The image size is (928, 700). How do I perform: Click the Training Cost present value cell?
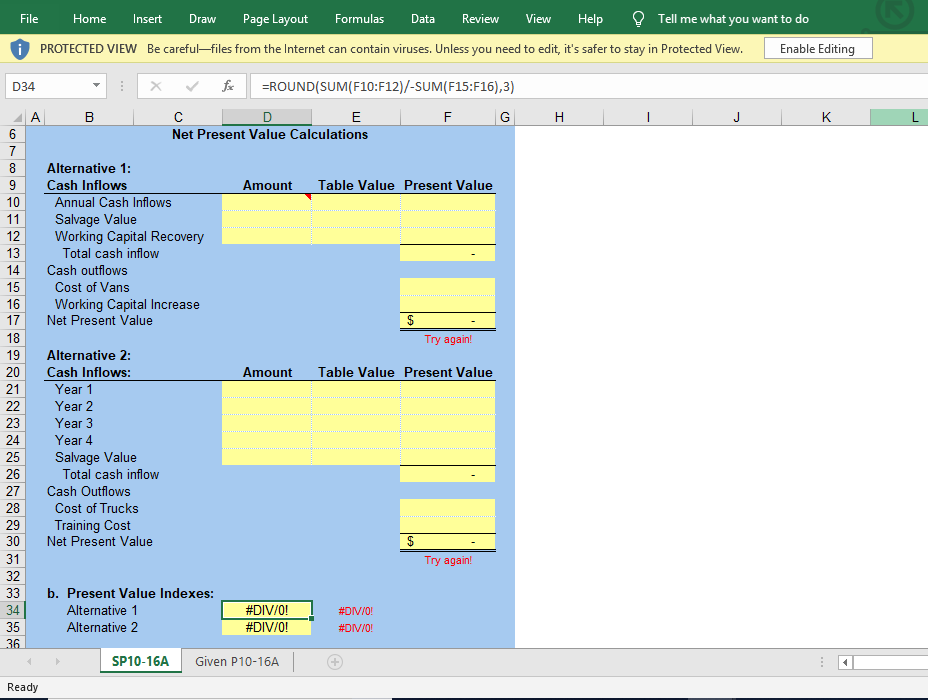click(447, 525)
